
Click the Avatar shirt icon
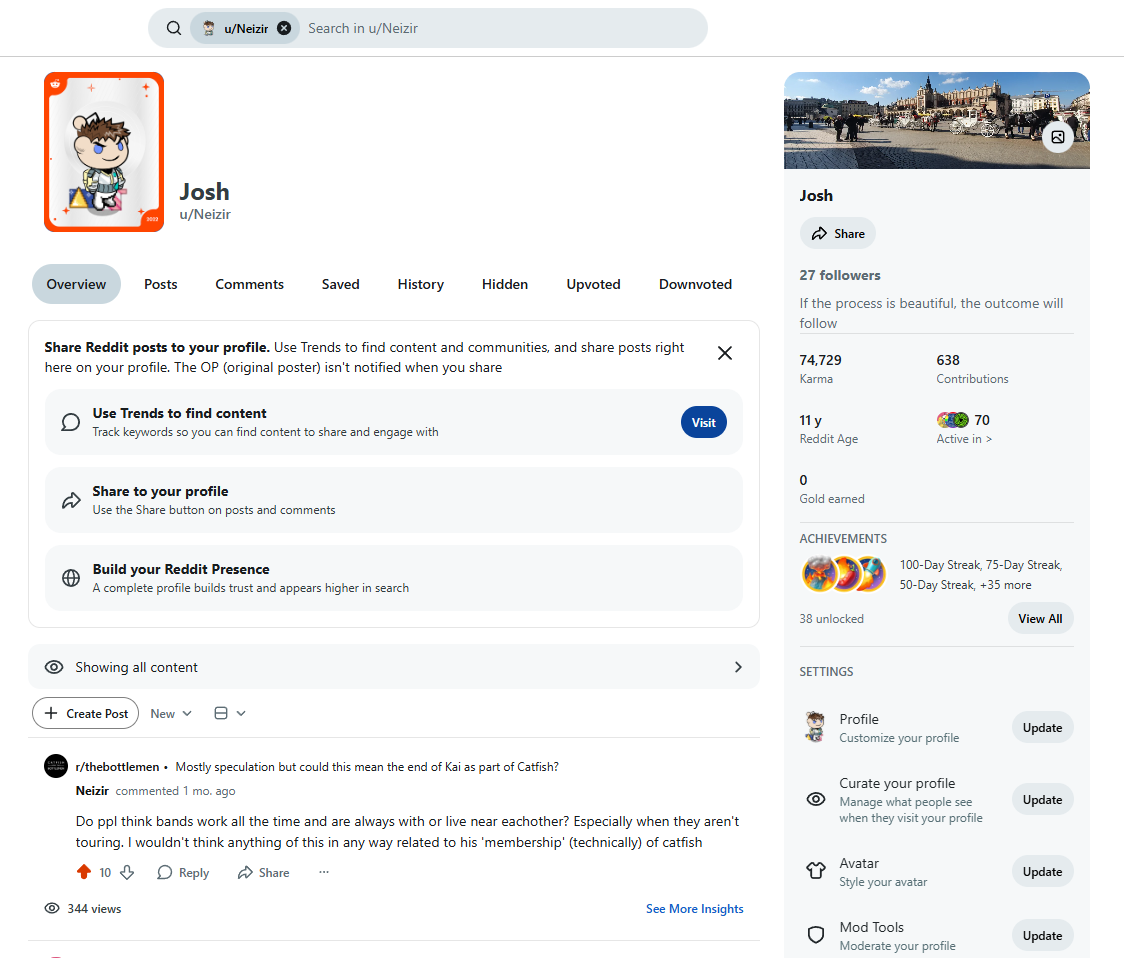(x=816, y=871)
